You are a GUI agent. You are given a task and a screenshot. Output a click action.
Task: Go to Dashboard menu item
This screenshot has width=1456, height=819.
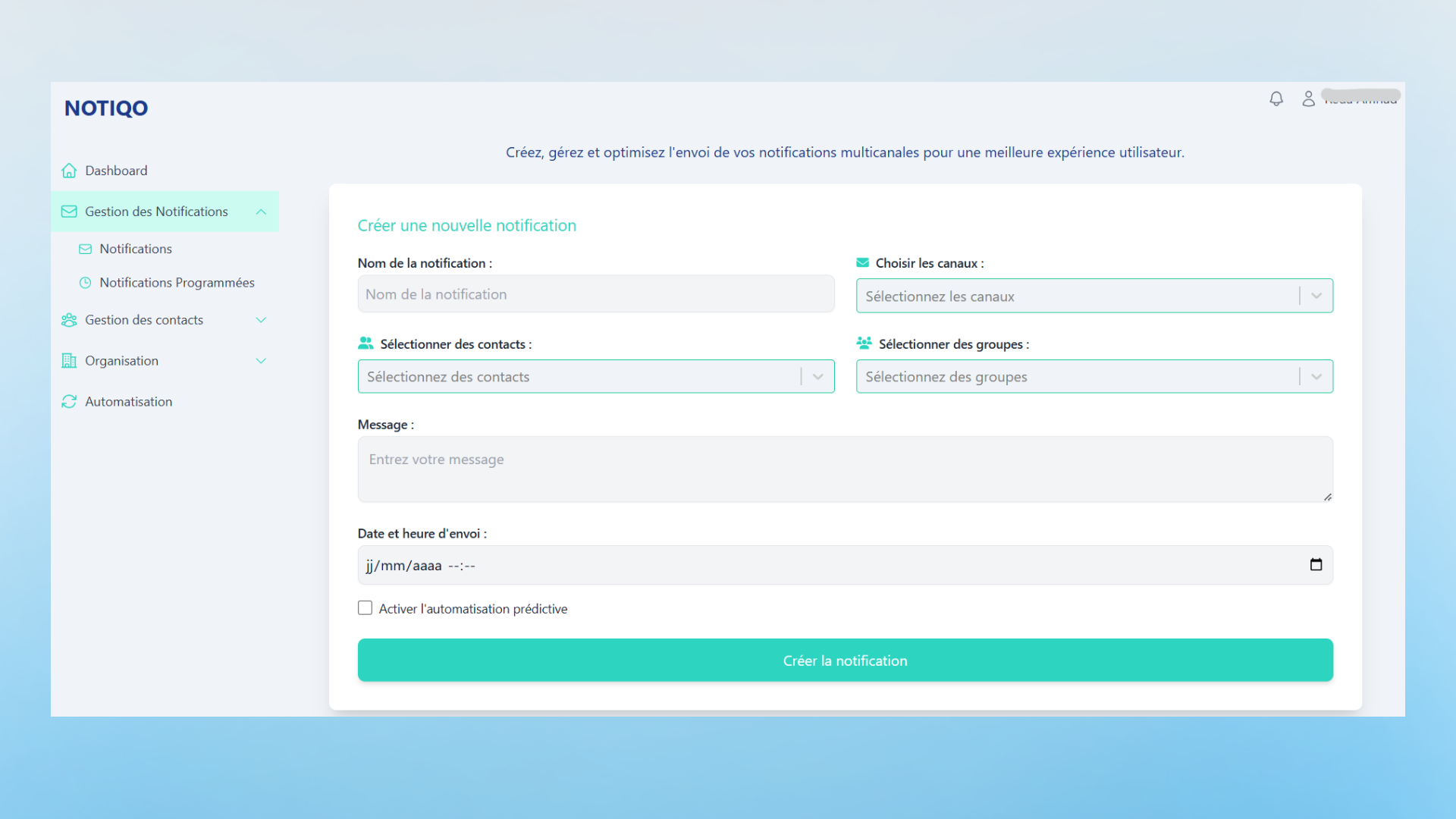165,171
